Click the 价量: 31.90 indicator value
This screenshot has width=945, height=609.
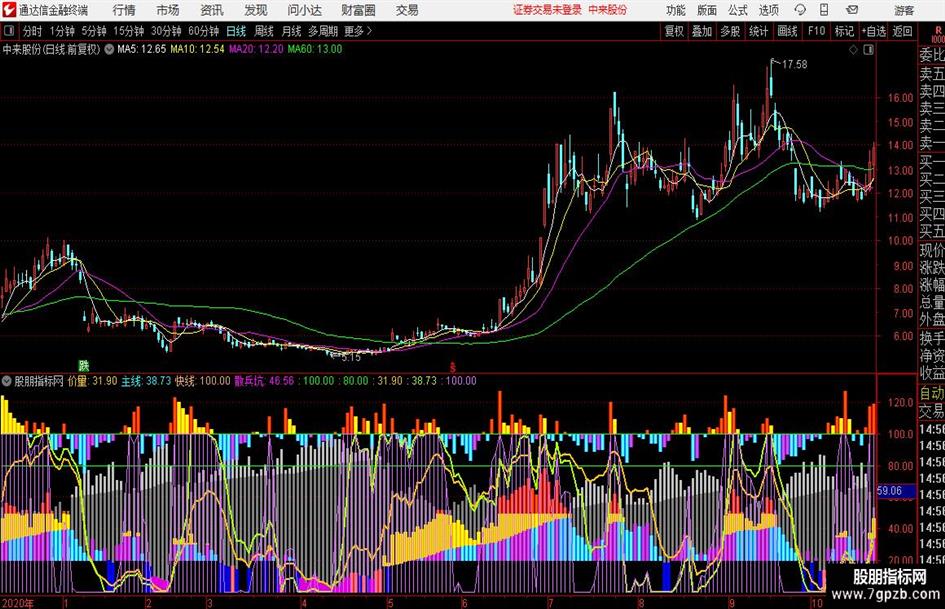[x=93, y=381]
